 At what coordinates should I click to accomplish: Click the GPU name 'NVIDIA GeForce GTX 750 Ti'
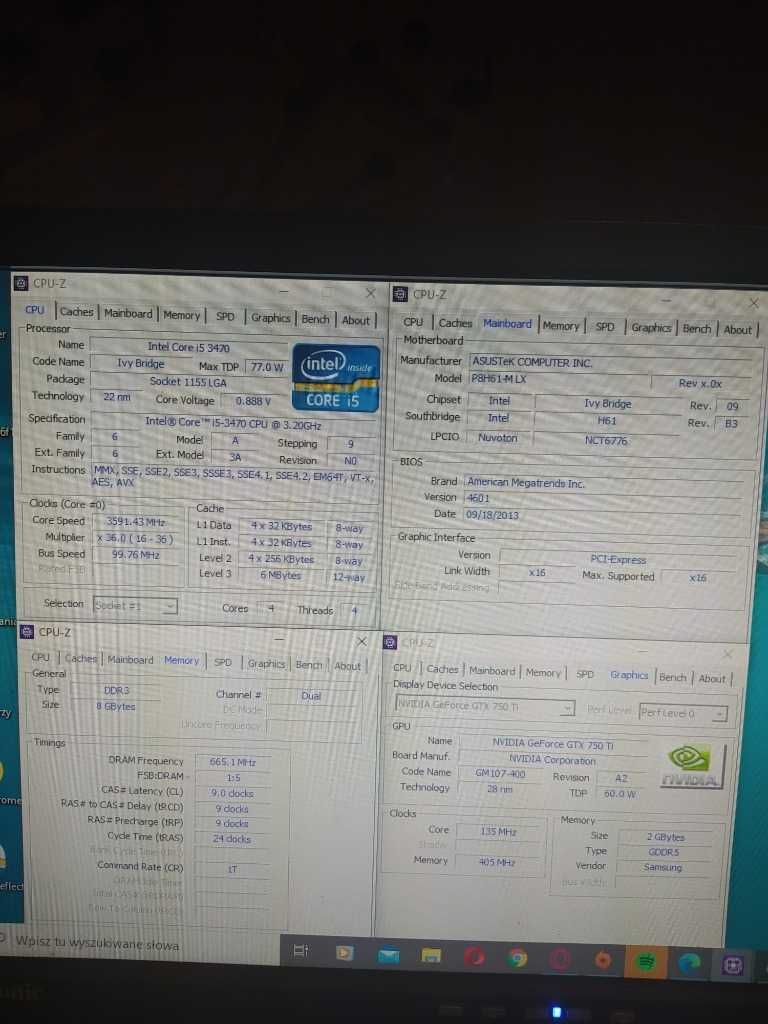tap(552, 744)
